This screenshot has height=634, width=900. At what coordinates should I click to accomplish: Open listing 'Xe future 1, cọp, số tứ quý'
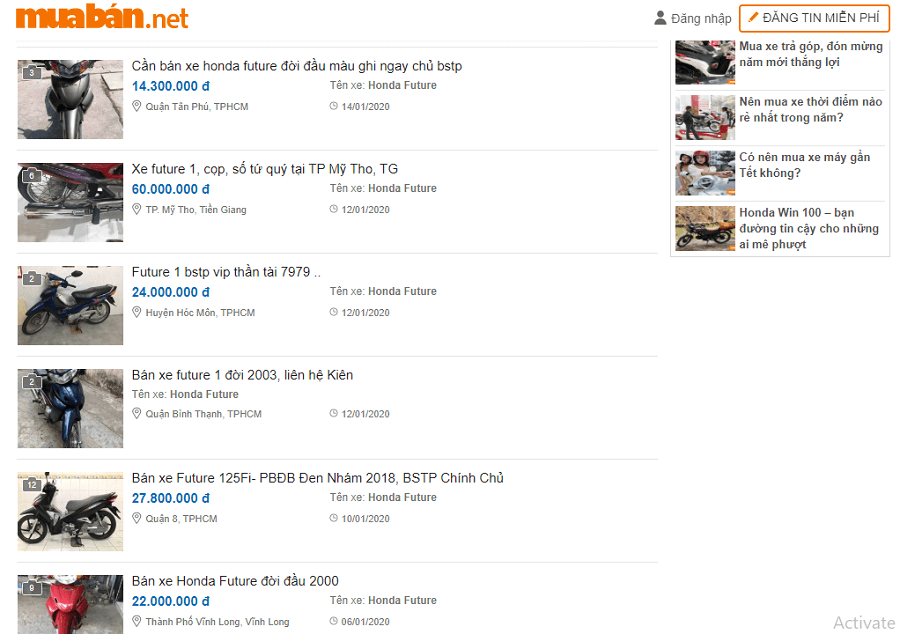click(265, 169)
